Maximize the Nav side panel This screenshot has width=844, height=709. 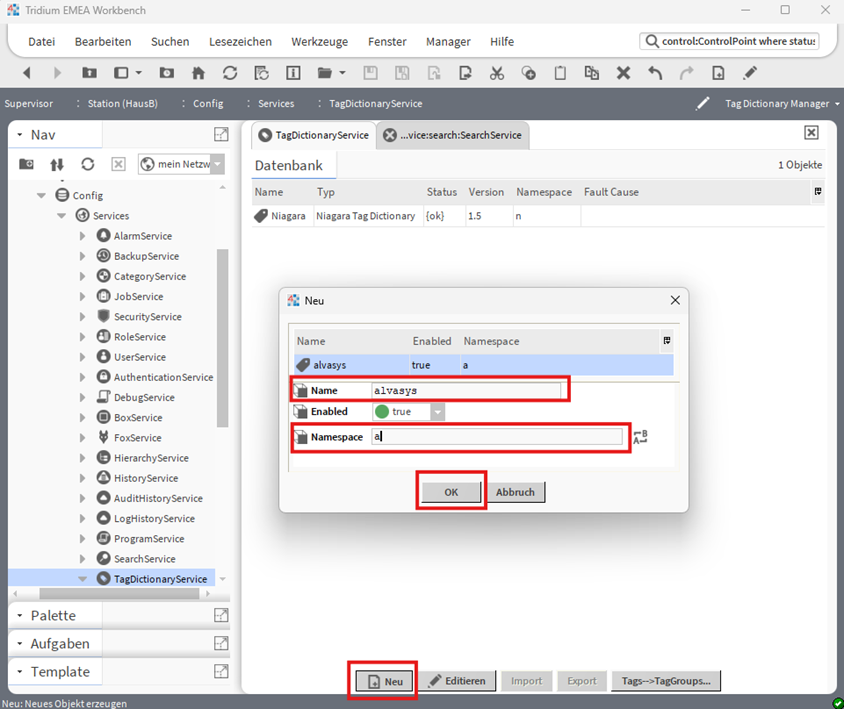click(221, 134)
